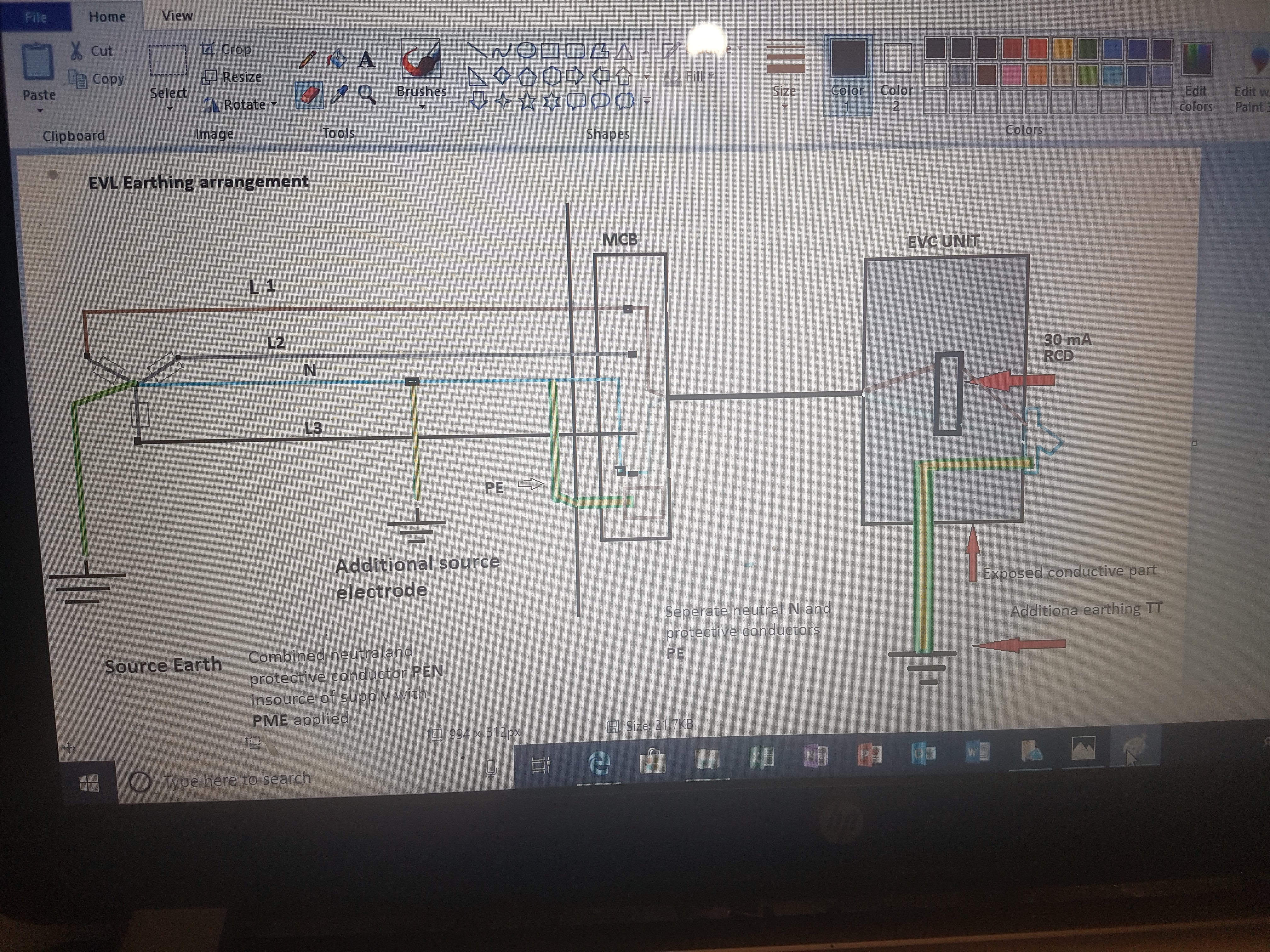The height and width of the screenshot is (952, 1270).
Task: Choose the Rectangle shape
Action: point(550,52)
